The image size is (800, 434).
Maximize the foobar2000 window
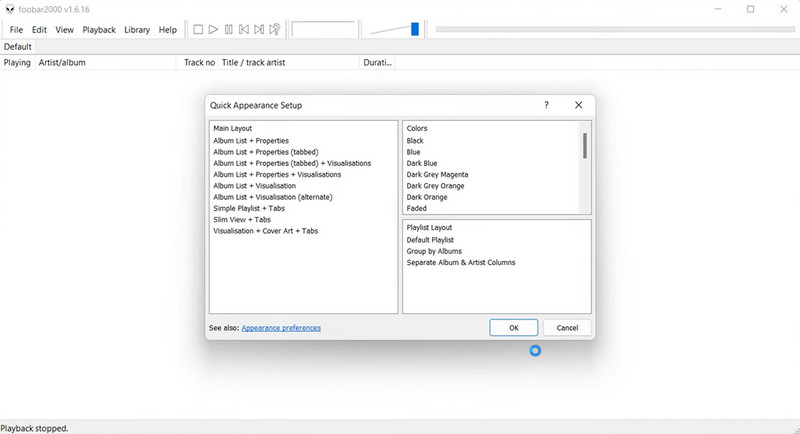[x=751, y=9]
